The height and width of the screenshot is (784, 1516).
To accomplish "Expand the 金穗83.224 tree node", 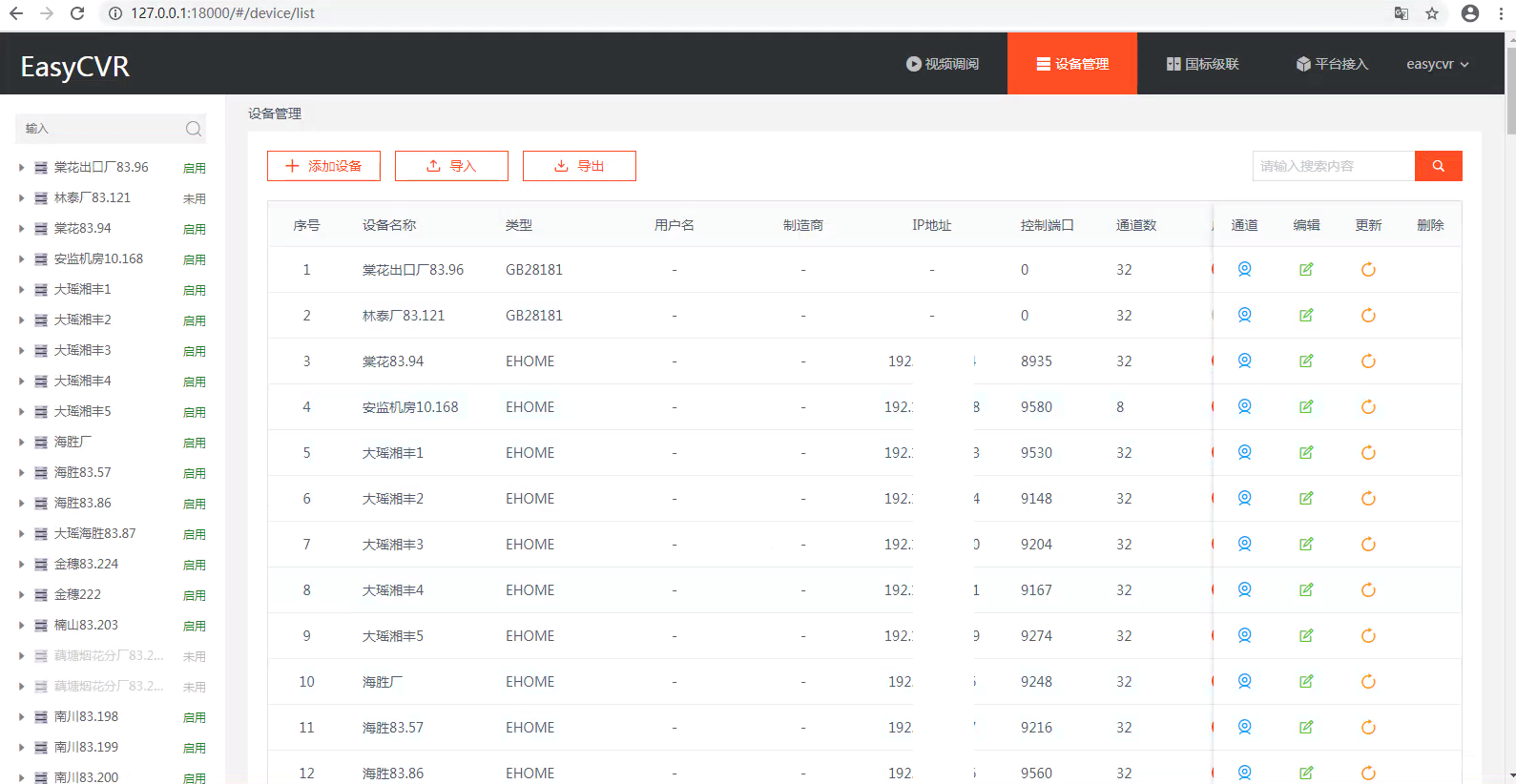I will coord(21,564).
